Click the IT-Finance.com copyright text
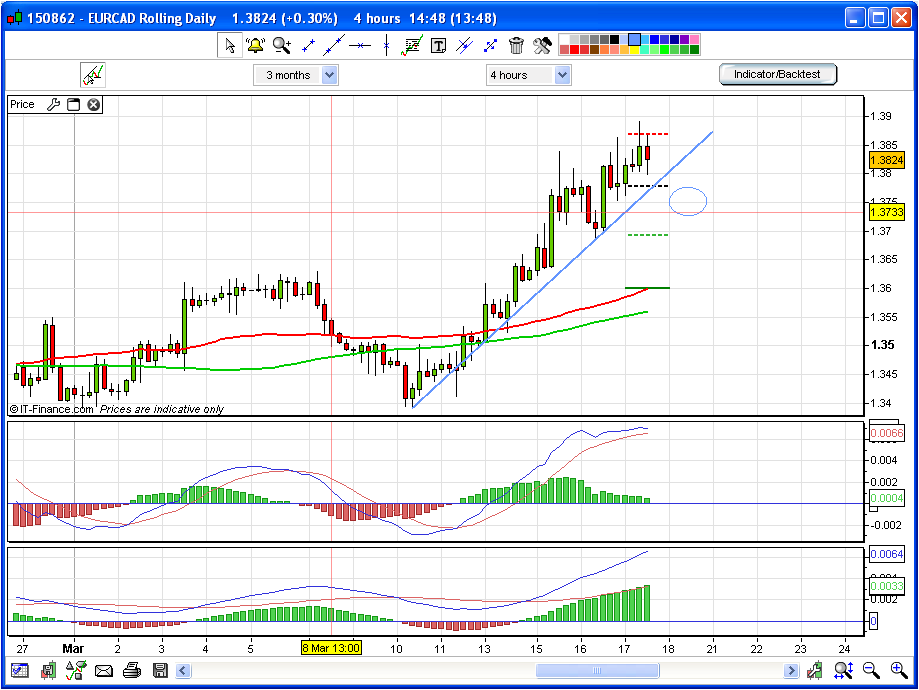 (x=52, y=409)
